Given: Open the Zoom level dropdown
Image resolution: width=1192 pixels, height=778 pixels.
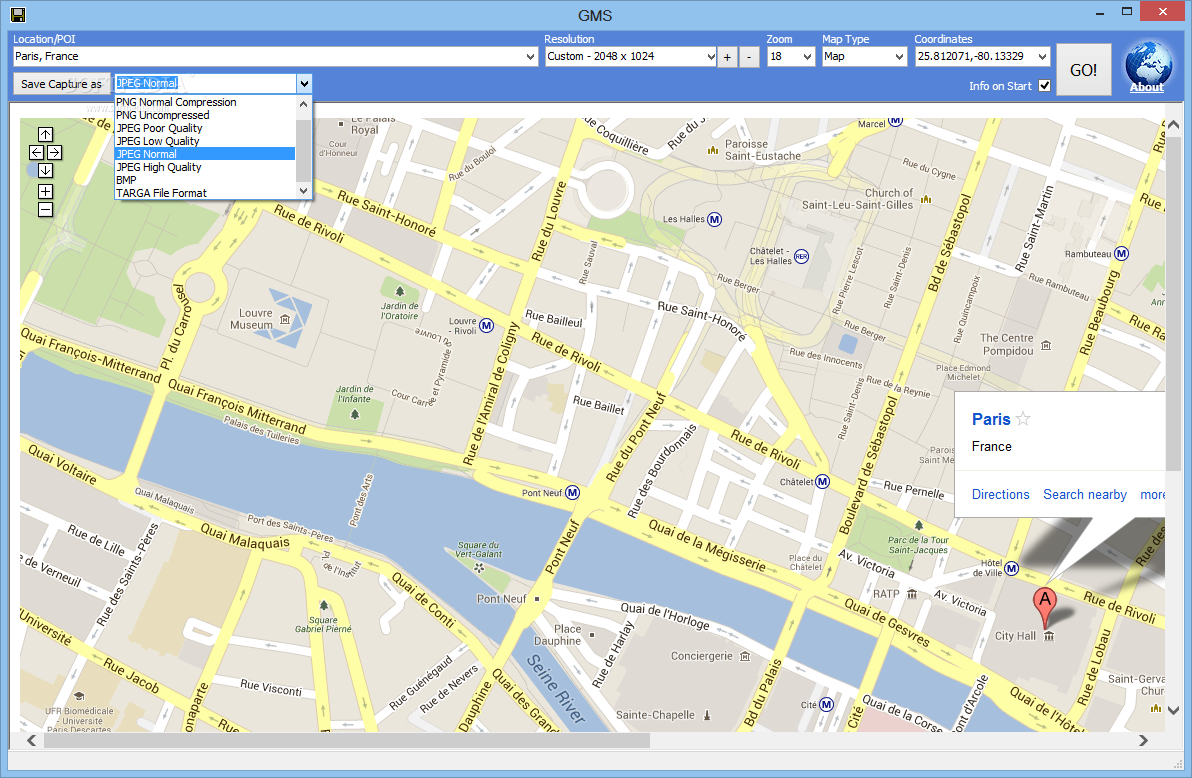Looking at the screenshot, I should (x=807, y=57).
